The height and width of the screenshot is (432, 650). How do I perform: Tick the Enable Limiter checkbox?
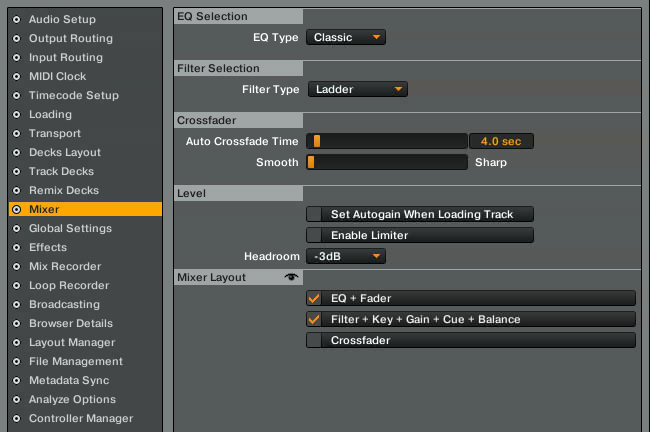point(314,235)
